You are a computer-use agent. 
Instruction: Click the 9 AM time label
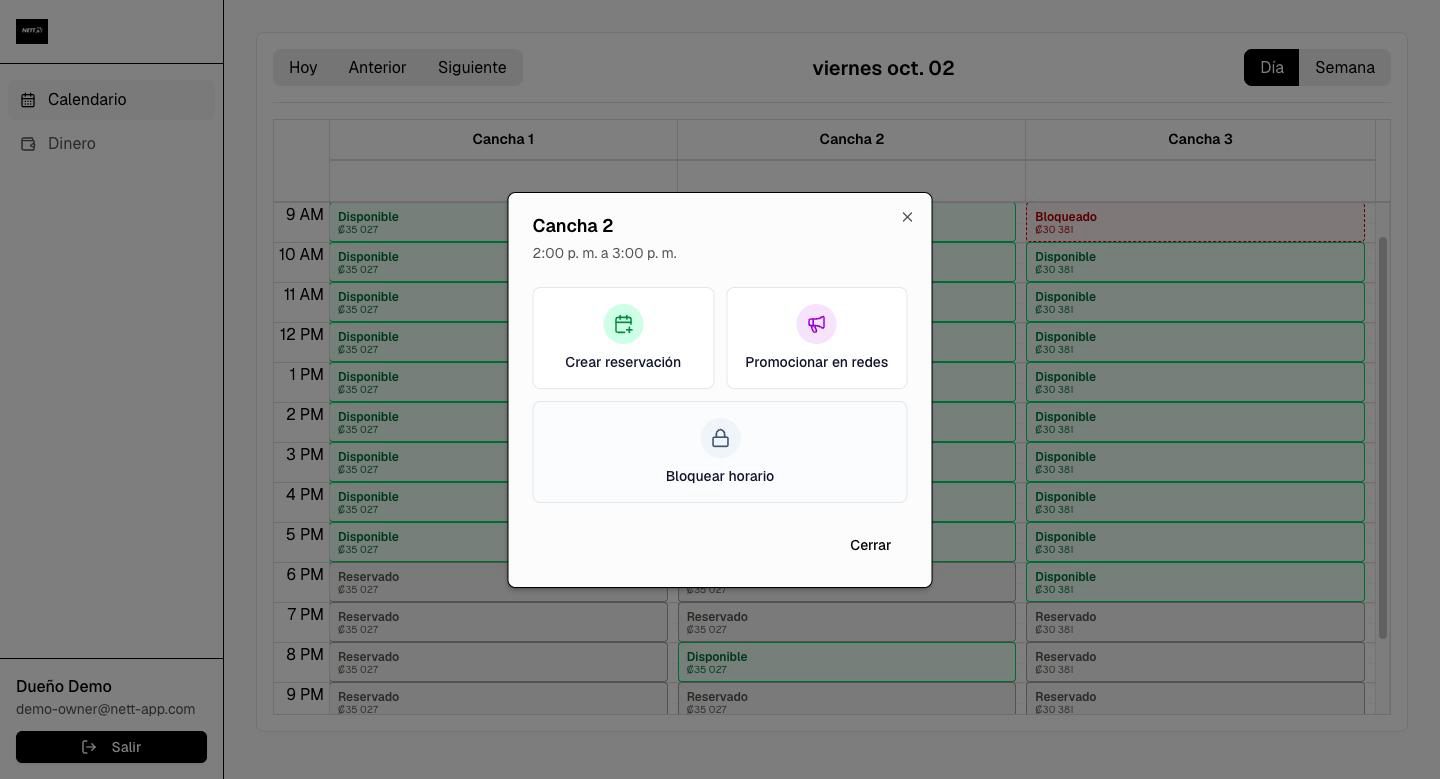304,215
